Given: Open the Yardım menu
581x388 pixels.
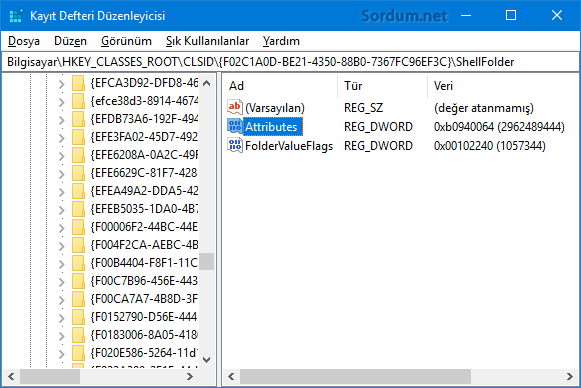Looking at the screenshot, I should [281, 41].
